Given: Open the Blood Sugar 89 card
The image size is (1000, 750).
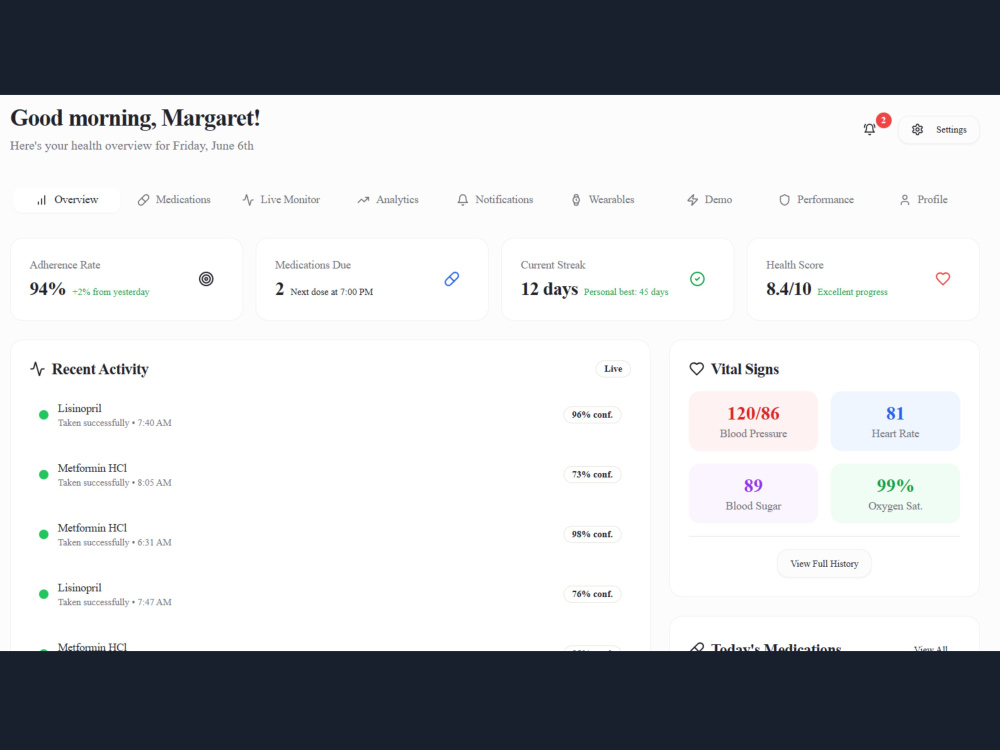Looking at the screenshot, I should (x=753, y=494).
